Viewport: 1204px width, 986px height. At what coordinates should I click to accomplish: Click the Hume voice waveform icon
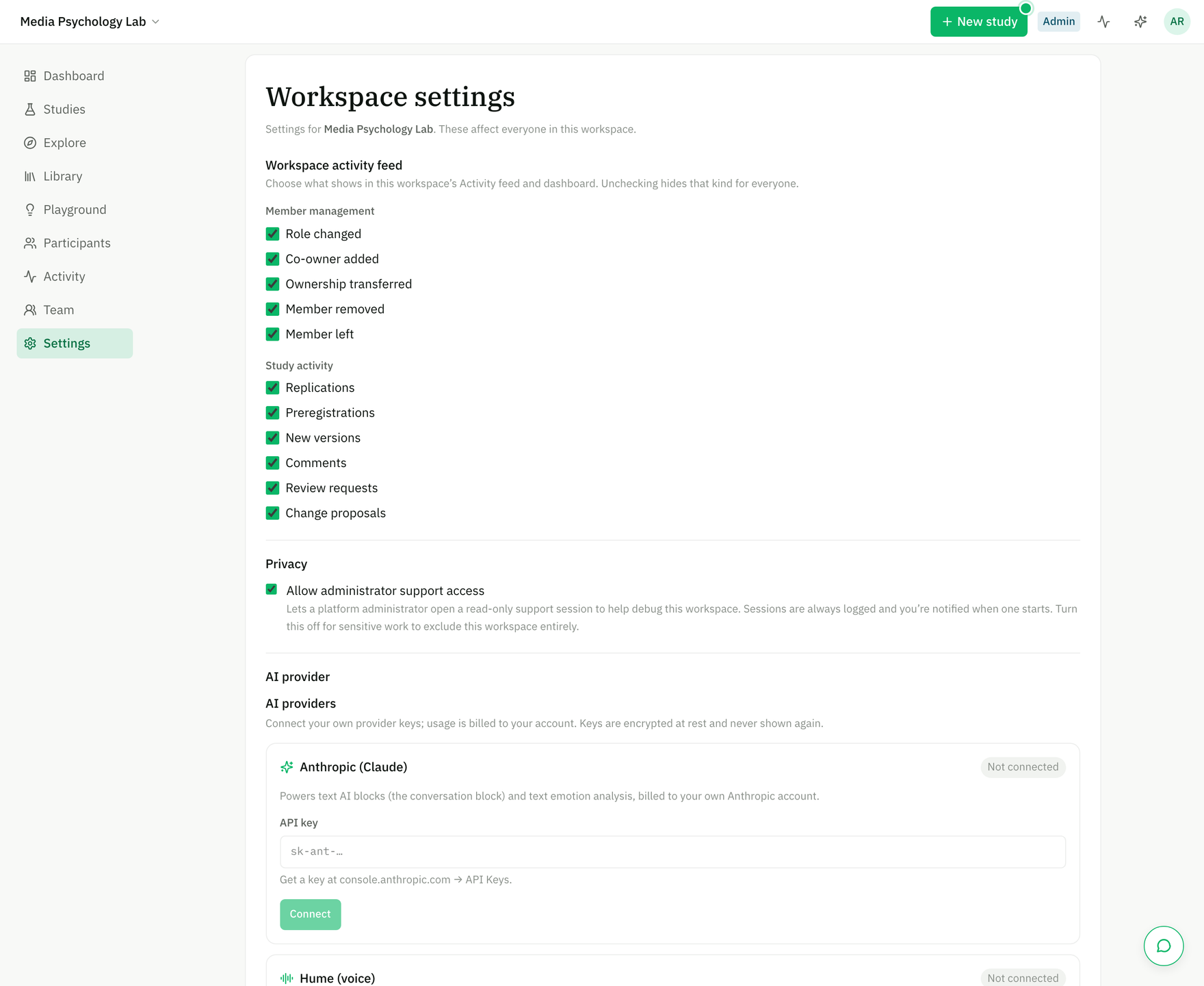287,978
